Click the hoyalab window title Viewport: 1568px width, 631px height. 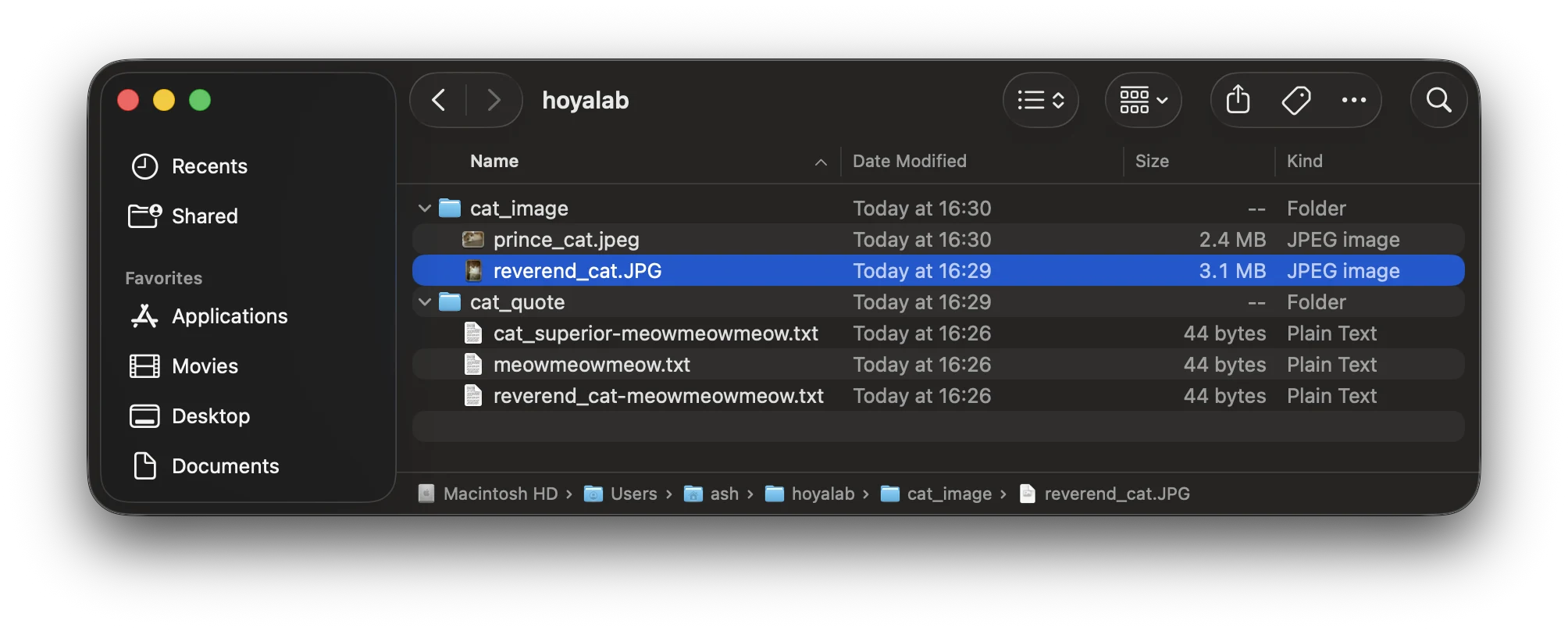click(x=586, y=100)
